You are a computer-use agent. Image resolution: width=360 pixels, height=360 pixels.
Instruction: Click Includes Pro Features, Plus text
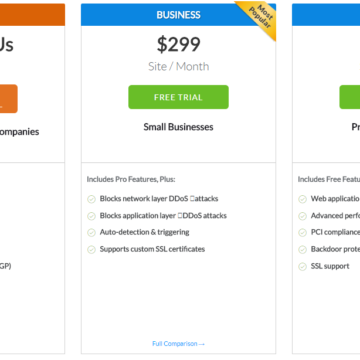(x=131, y=179)
